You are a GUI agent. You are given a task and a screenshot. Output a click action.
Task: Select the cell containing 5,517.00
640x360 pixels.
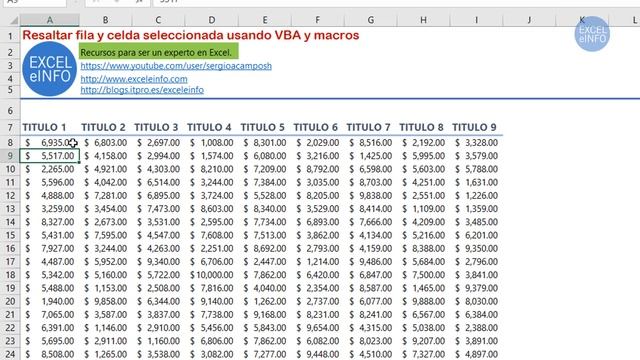(x=50, y=156)
